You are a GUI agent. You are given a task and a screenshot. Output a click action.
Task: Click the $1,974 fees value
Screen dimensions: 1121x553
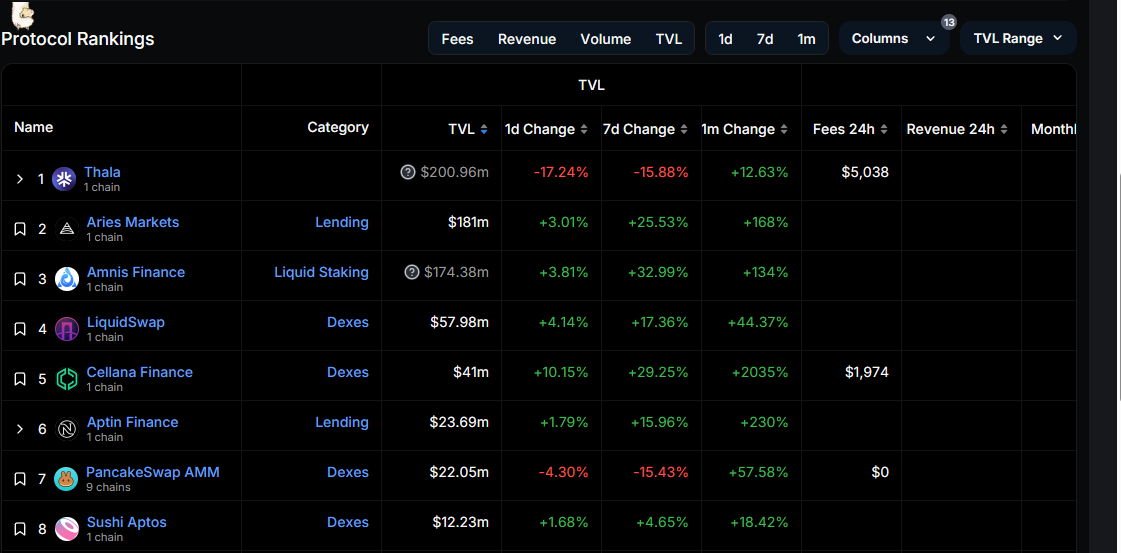tap(866, 372)
